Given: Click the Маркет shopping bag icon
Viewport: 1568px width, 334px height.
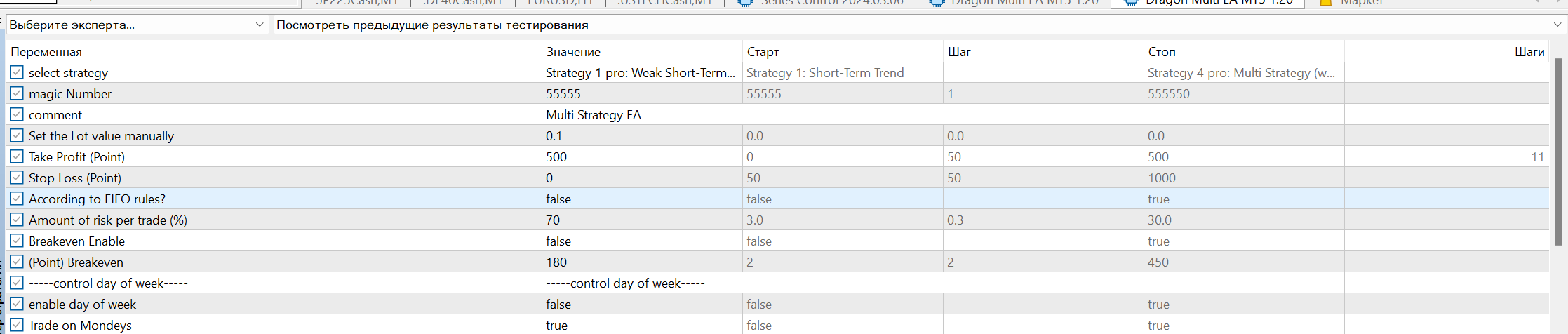Looking at the screenshot, I should click(x=1325, y=2).
